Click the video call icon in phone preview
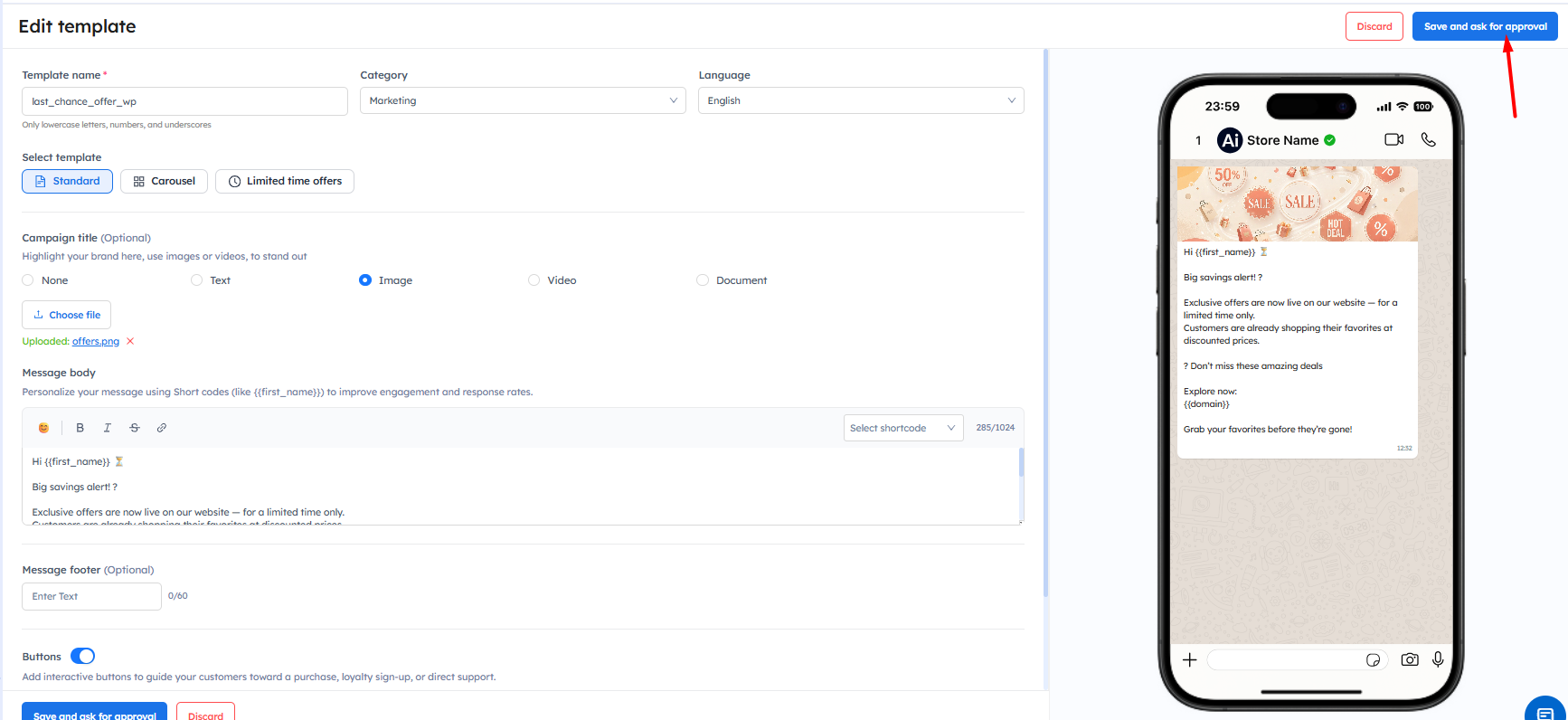Screen dimensions: 1568x720 [x=1393, y=139]
